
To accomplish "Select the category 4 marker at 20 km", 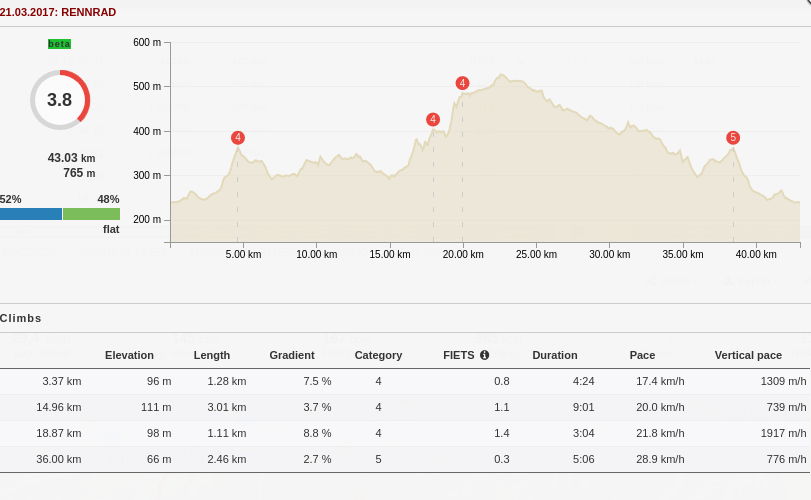I will point(462,83).
